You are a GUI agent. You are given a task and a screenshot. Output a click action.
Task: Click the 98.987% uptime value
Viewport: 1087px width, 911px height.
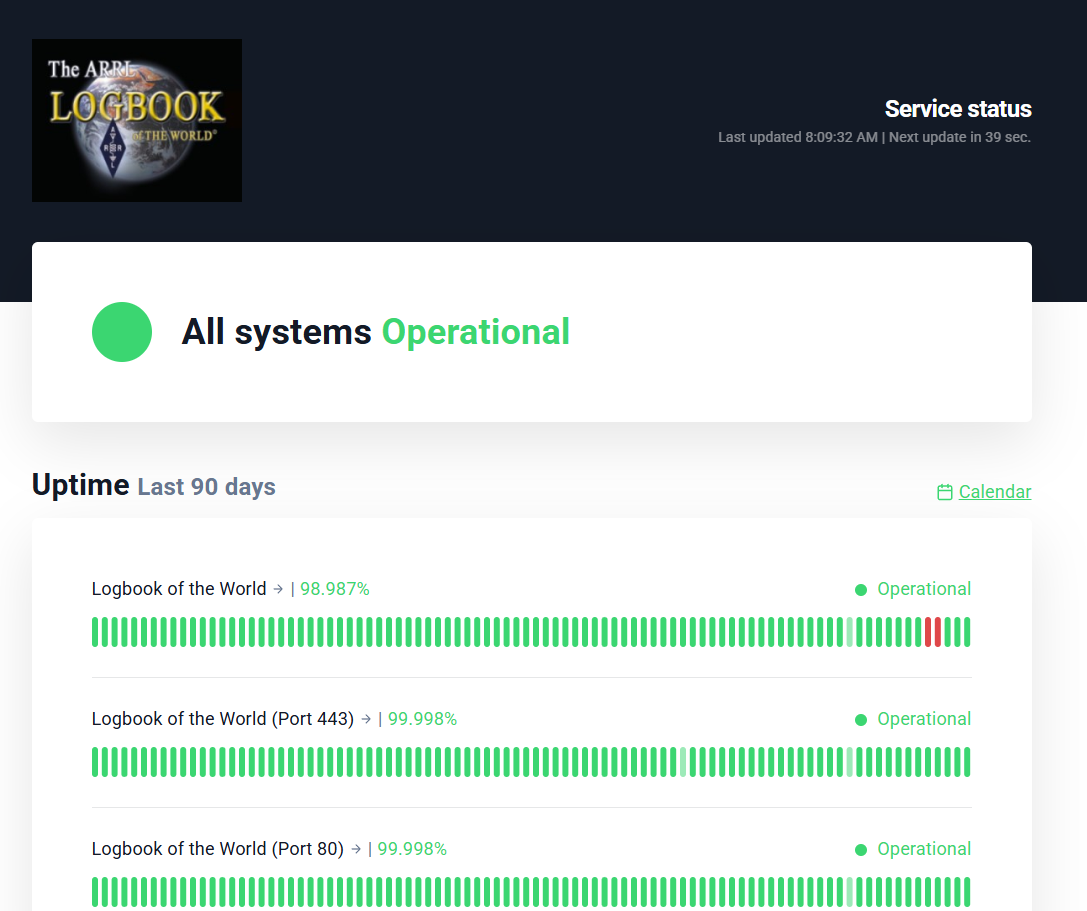[335, 589]
